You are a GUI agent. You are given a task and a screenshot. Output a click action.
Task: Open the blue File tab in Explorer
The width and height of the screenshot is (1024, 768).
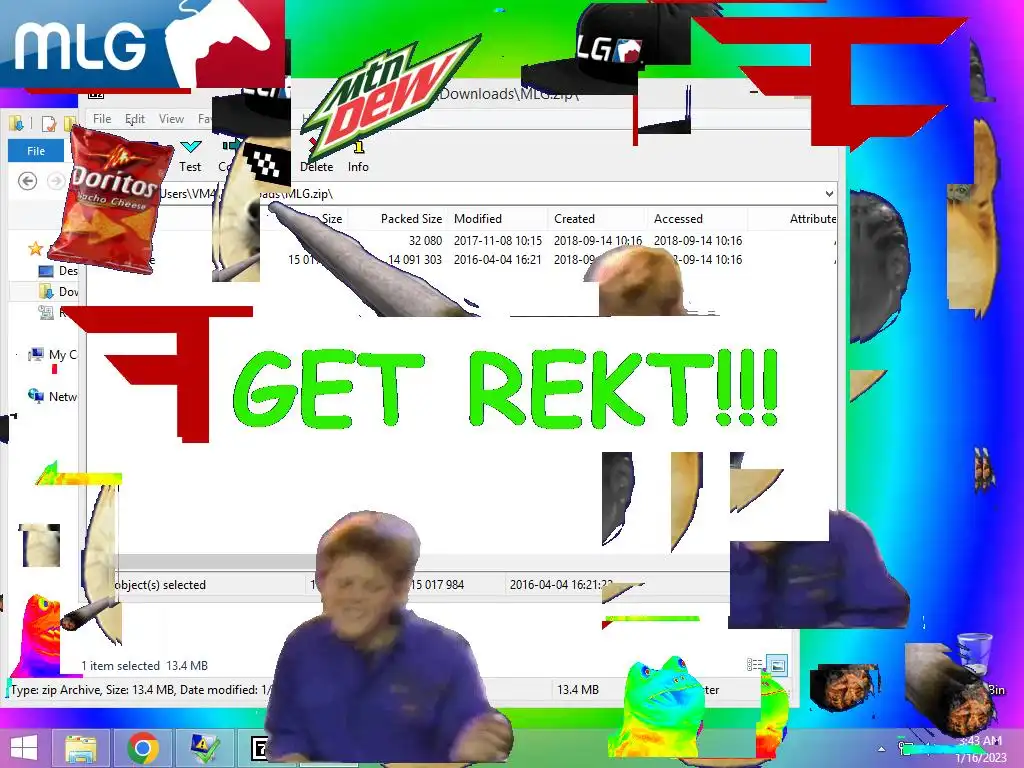point(36,151)
